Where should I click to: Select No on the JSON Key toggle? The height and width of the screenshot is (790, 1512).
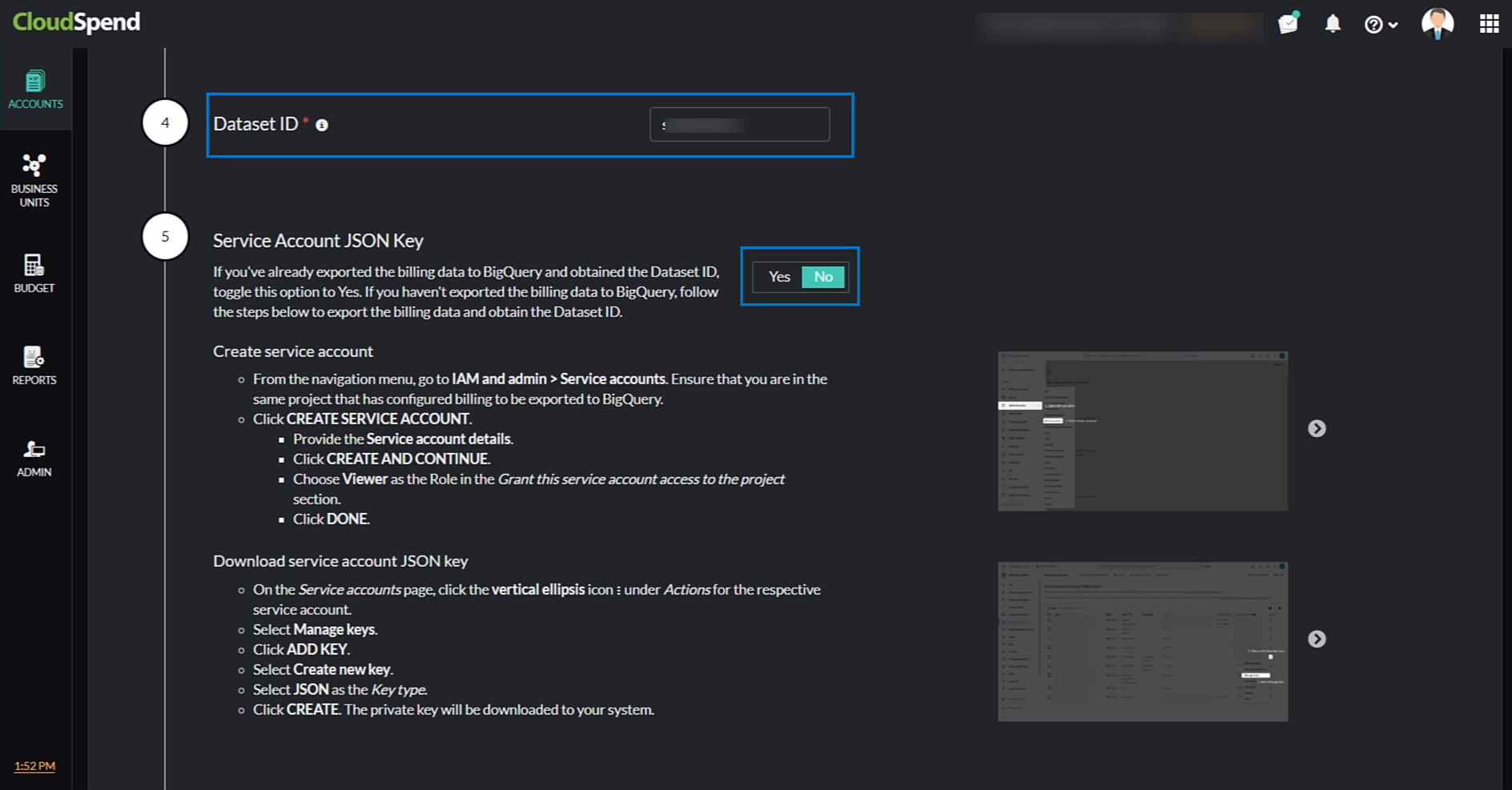point(823,276)
